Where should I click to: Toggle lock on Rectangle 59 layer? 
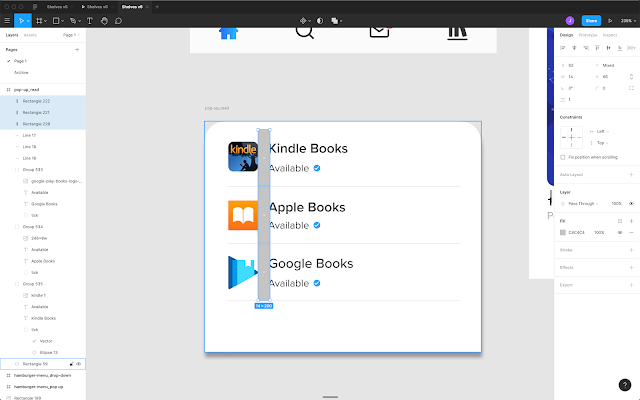point(71,364)
